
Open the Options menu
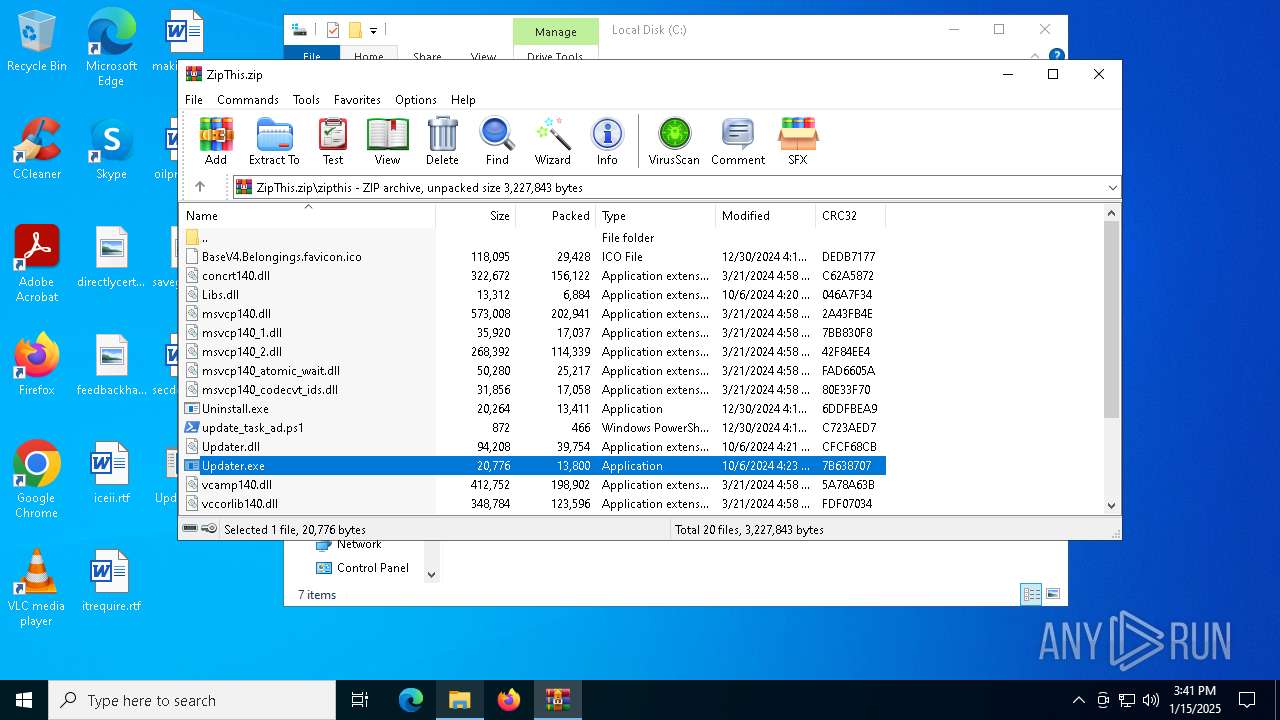(x=416, y=100)
